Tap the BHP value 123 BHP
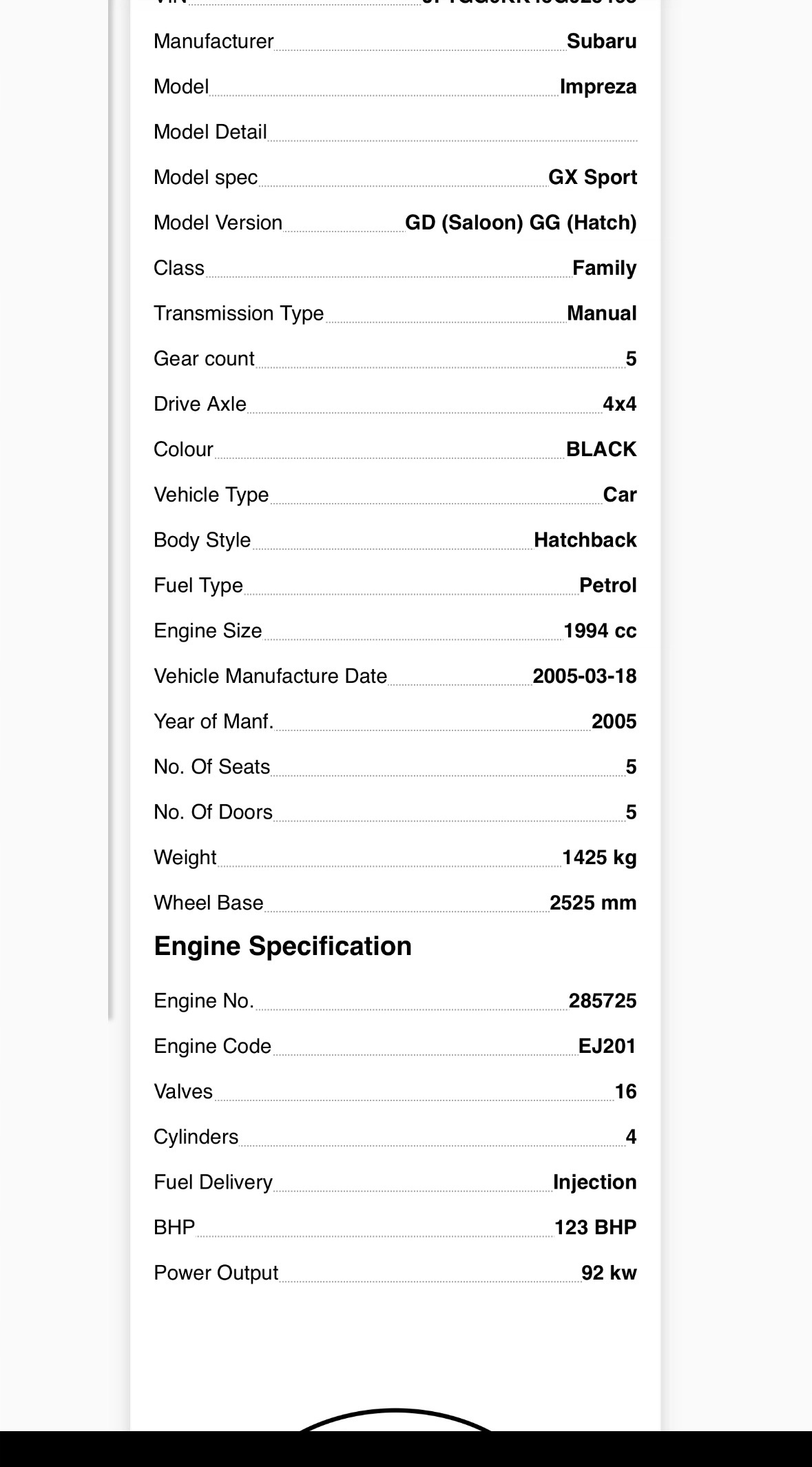Screen dimensions: 812x1467 point(595,1227)
